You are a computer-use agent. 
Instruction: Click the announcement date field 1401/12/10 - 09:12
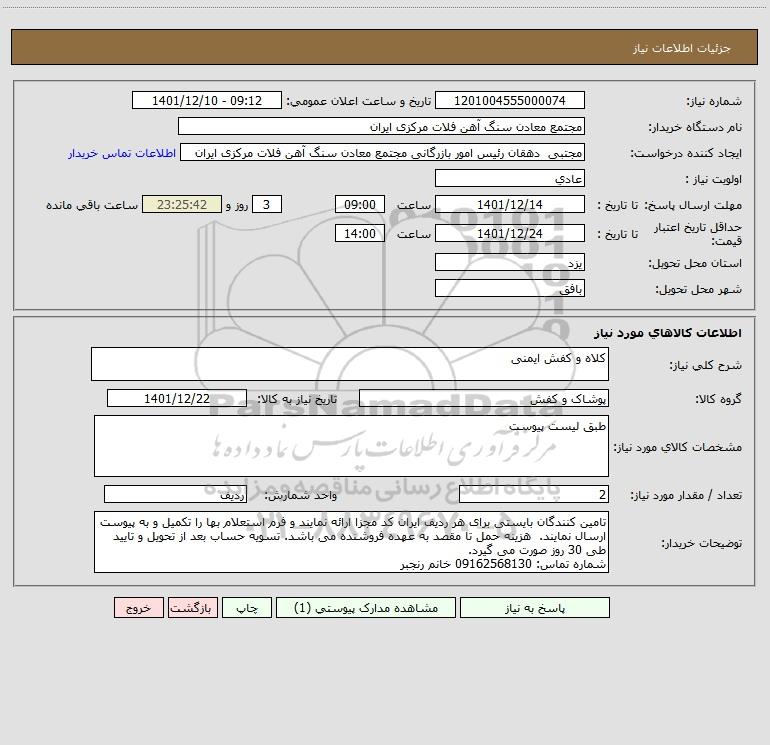tap(207, 100)
